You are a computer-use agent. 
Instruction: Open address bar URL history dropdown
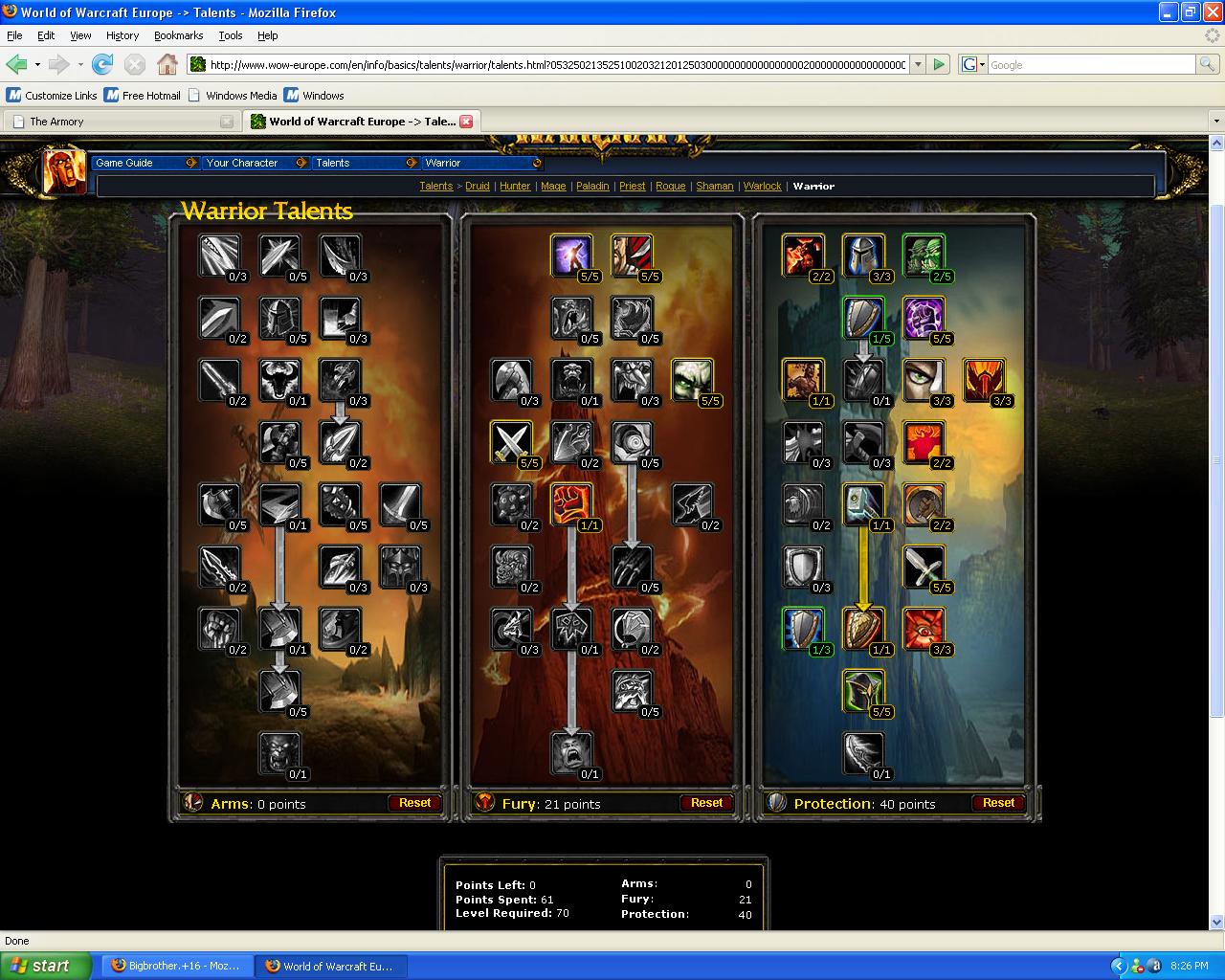(x=918, y=64)
